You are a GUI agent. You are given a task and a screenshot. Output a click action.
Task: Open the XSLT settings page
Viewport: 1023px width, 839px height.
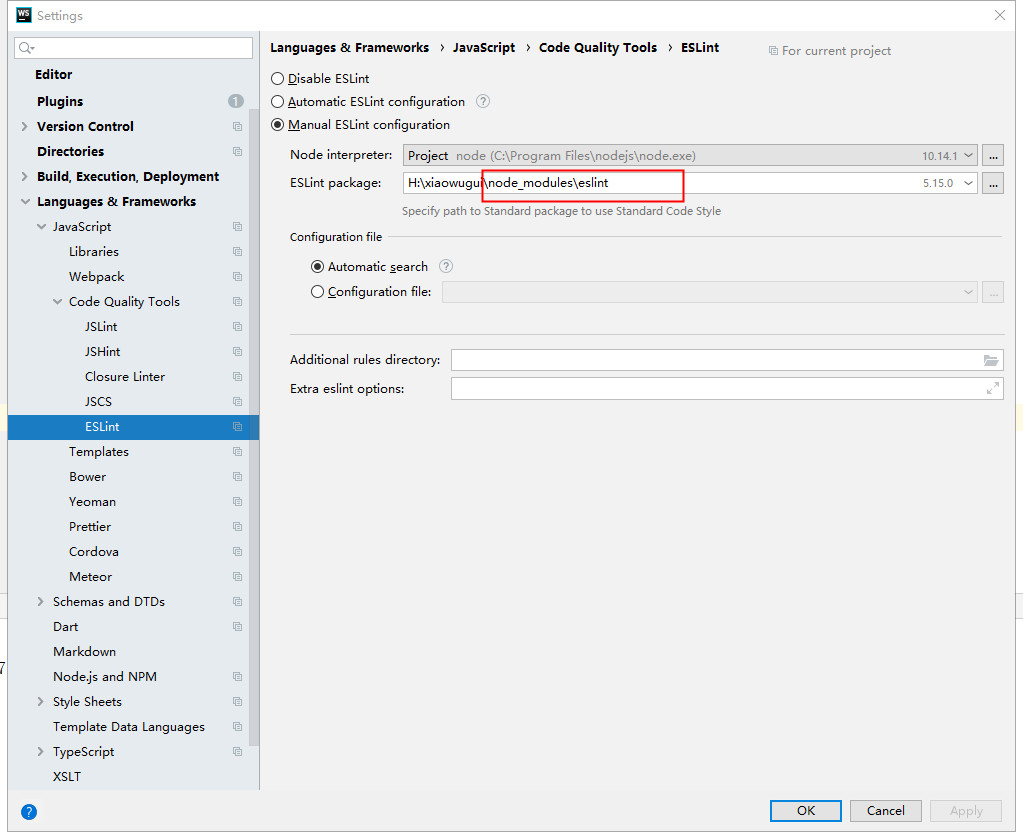click(67, 777)
